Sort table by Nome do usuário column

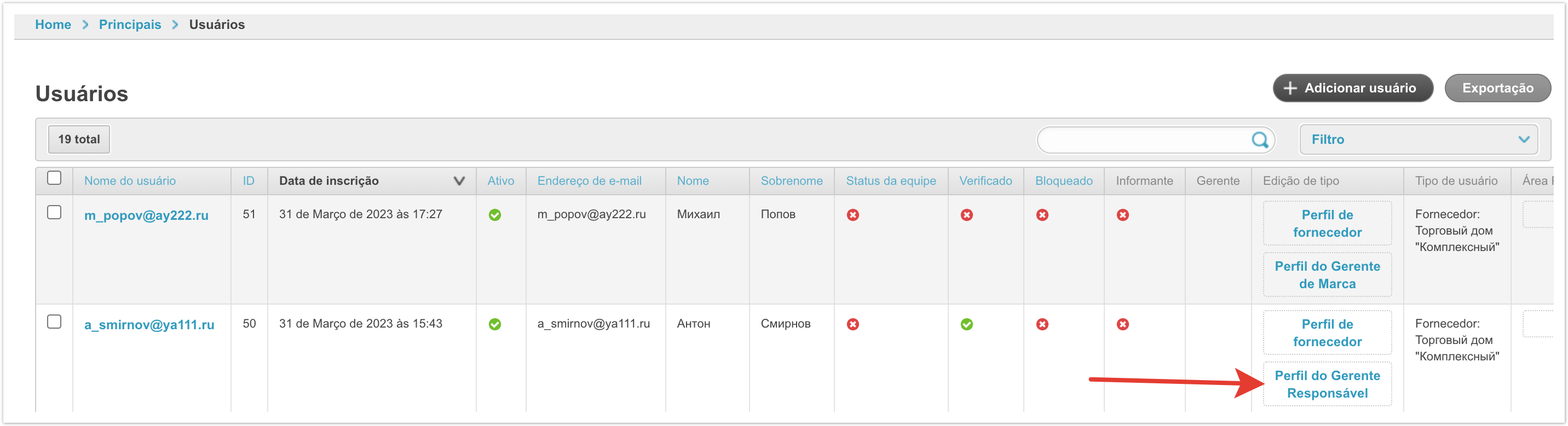130,181
